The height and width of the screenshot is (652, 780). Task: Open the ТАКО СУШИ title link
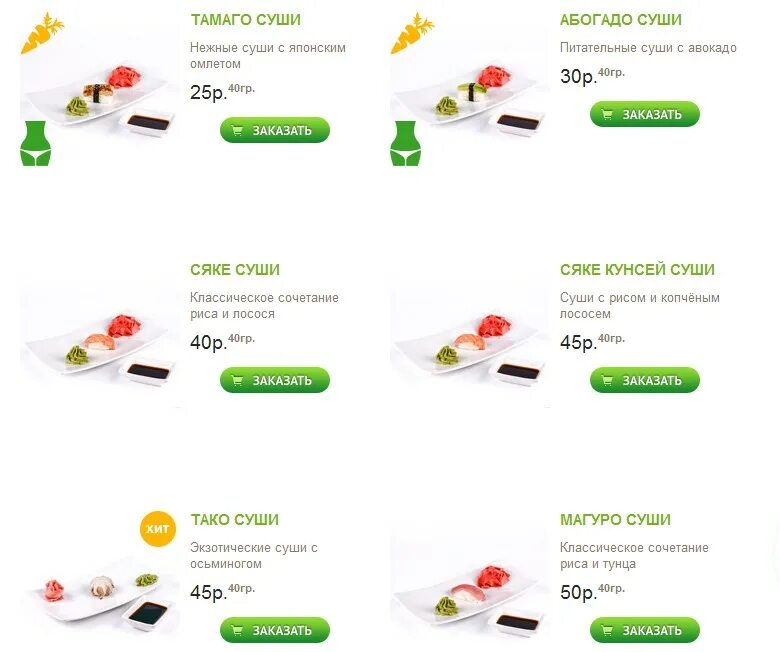pyautogui.click(x=235, y=520)
